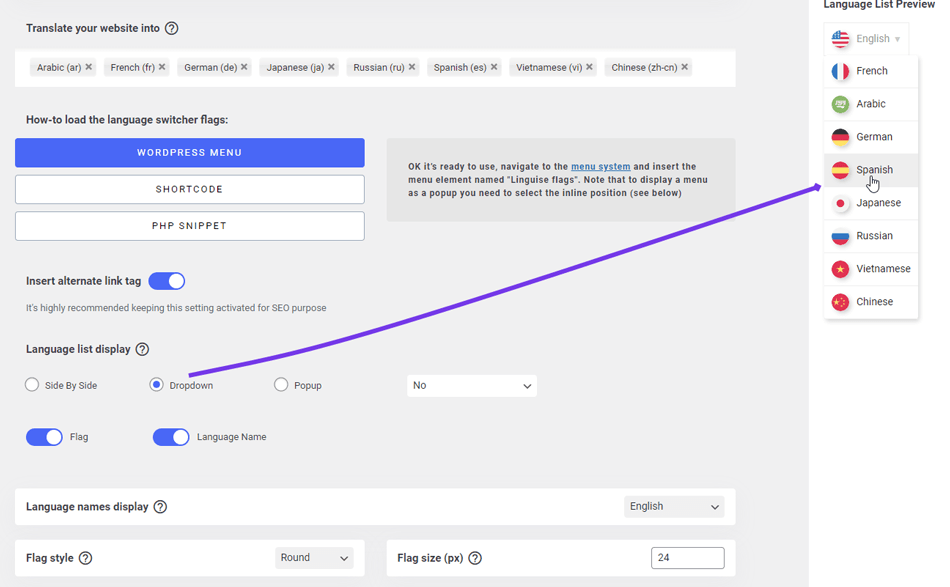Click the Japanese (ja) tag text
Screen dimensions: 950x587
point(295,67)
